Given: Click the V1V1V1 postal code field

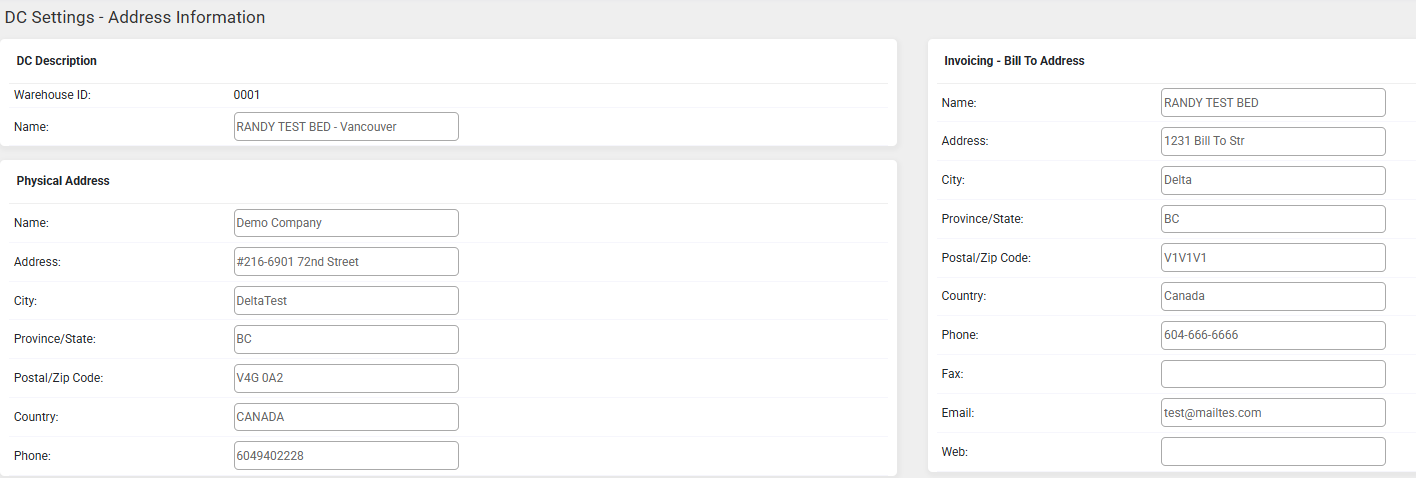Looking at the screenshot, I should point(1273,258).
